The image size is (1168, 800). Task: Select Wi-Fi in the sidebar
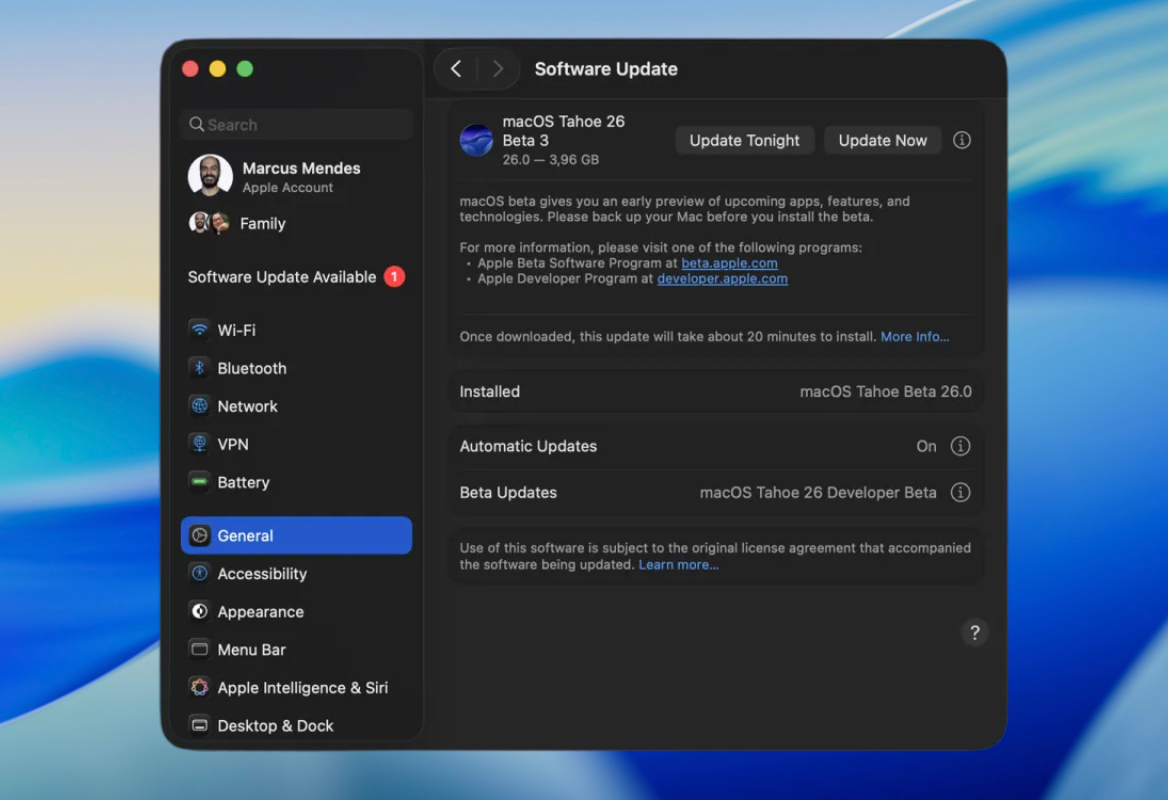[296, 329]
